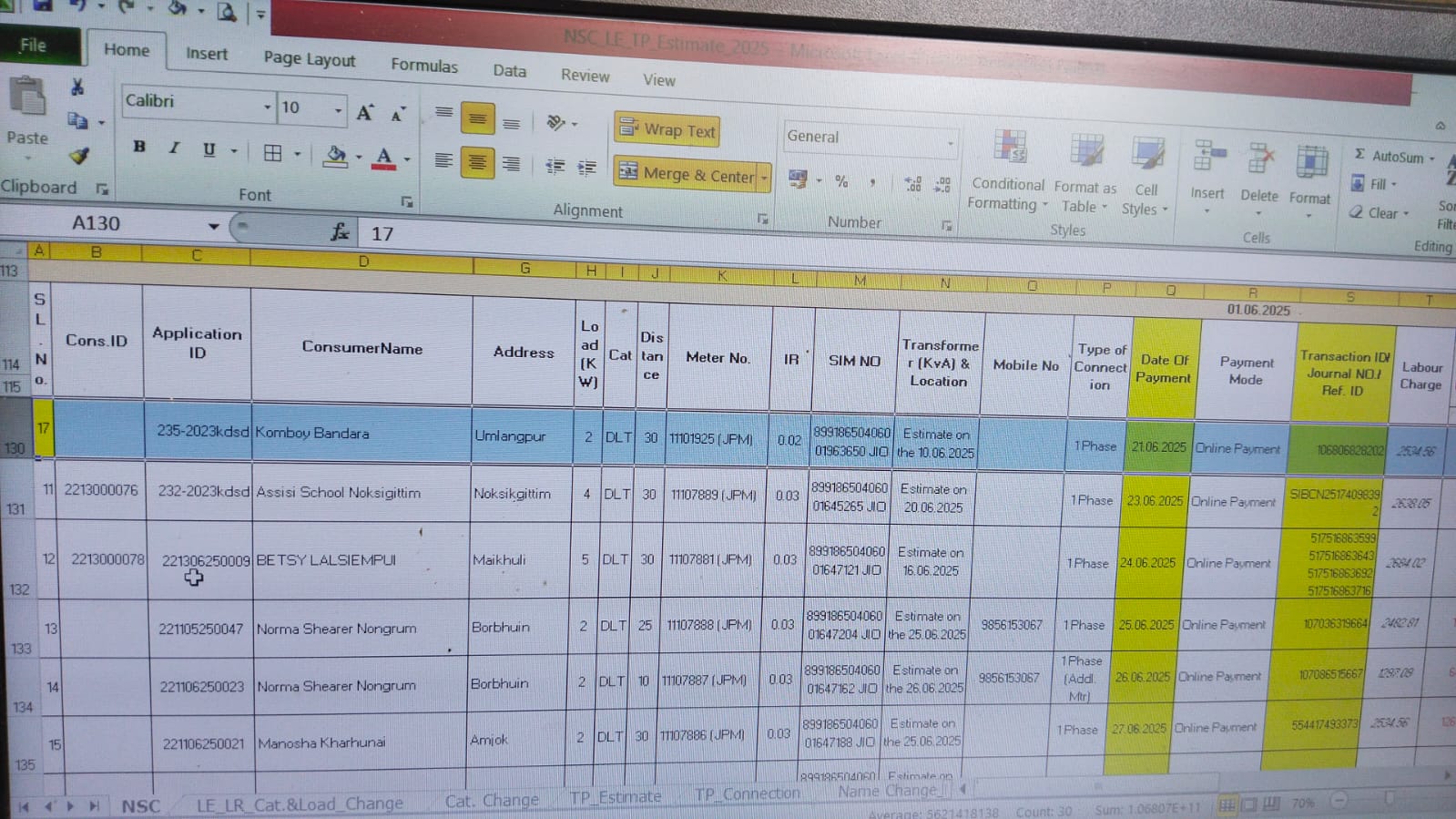
Task: Activate the Format Painter brush
Action: 79,156
